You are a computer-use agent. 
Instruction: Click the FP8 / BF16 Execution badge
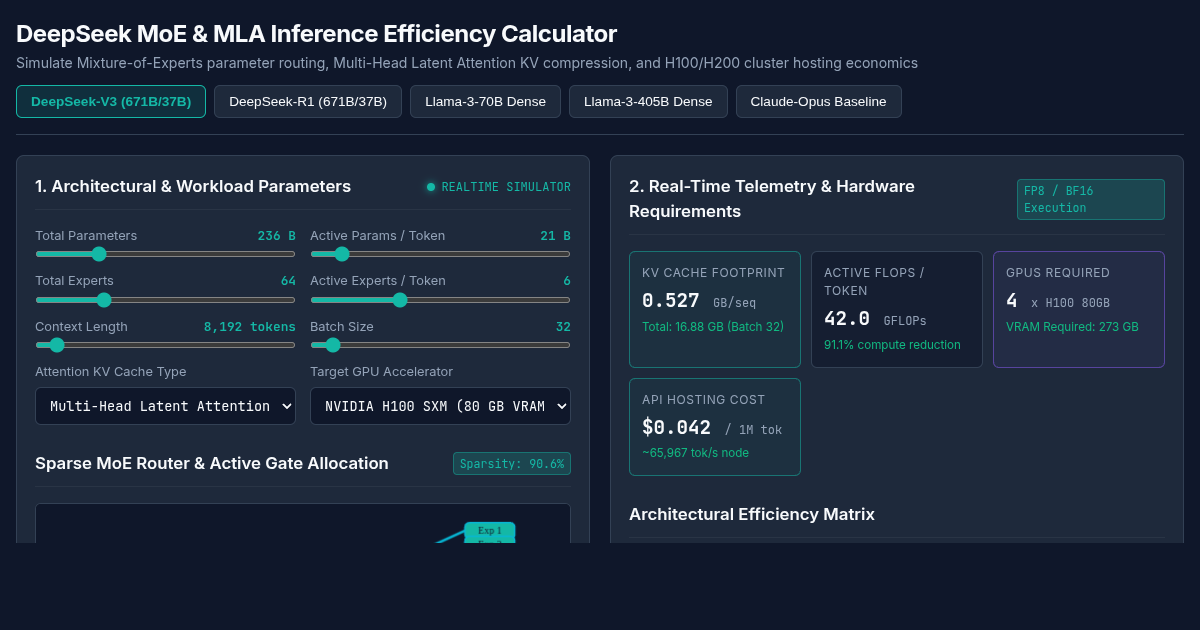coord(1091,199)
